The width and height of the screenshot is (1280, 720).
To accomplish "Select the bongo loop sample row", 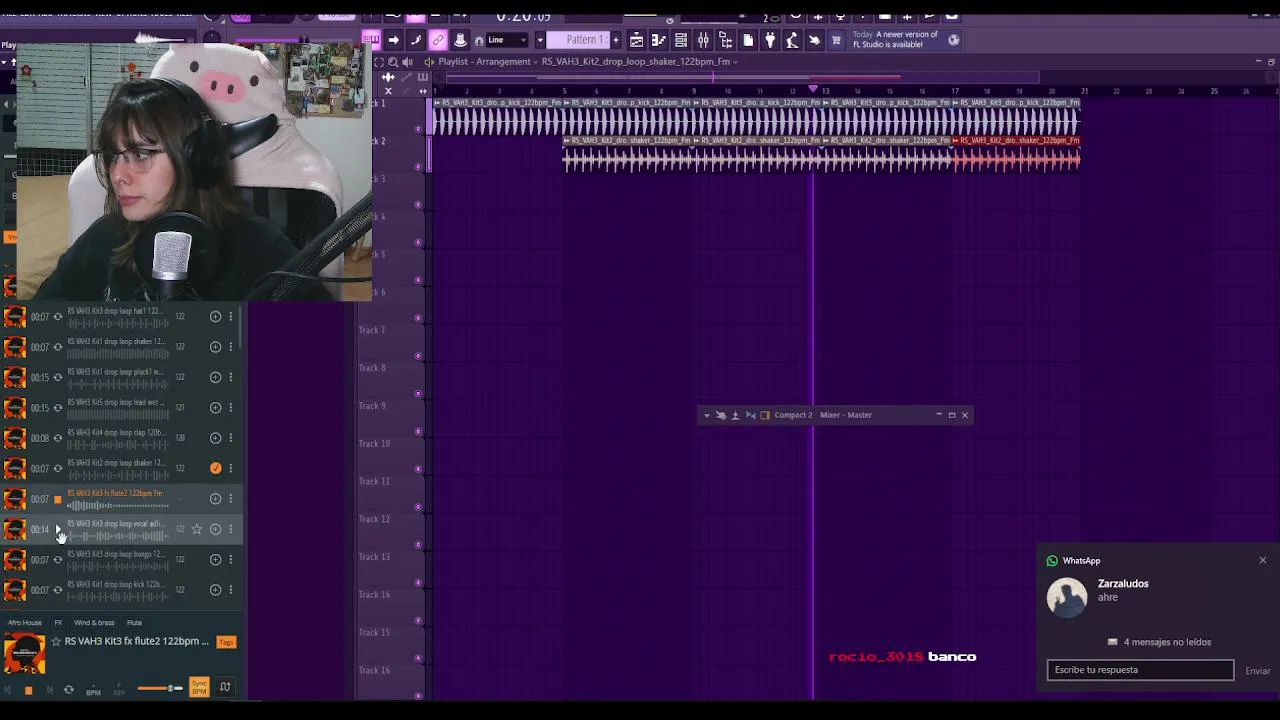I will (x=120, y=559).
